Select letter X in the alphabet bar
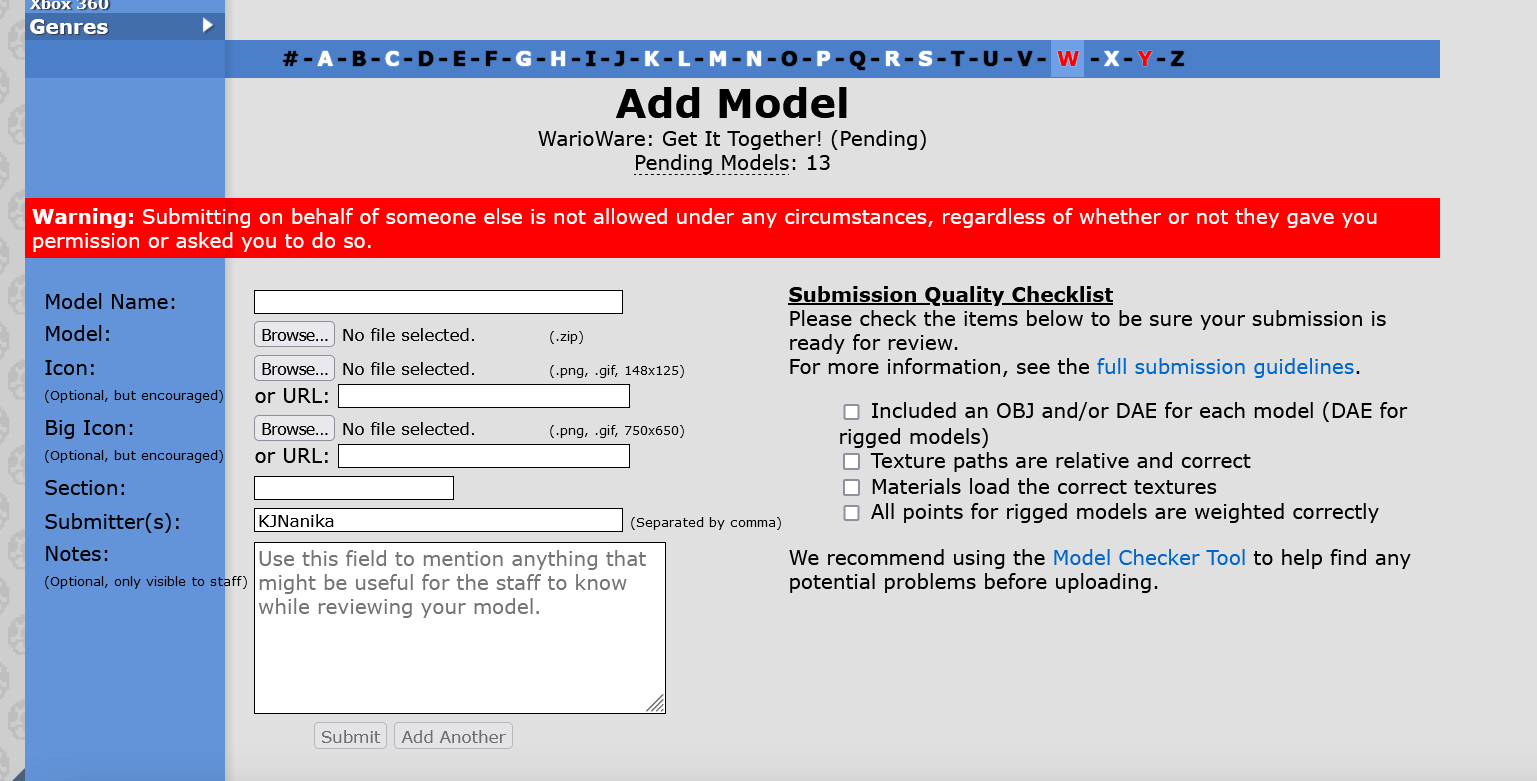 [1111, 59]
